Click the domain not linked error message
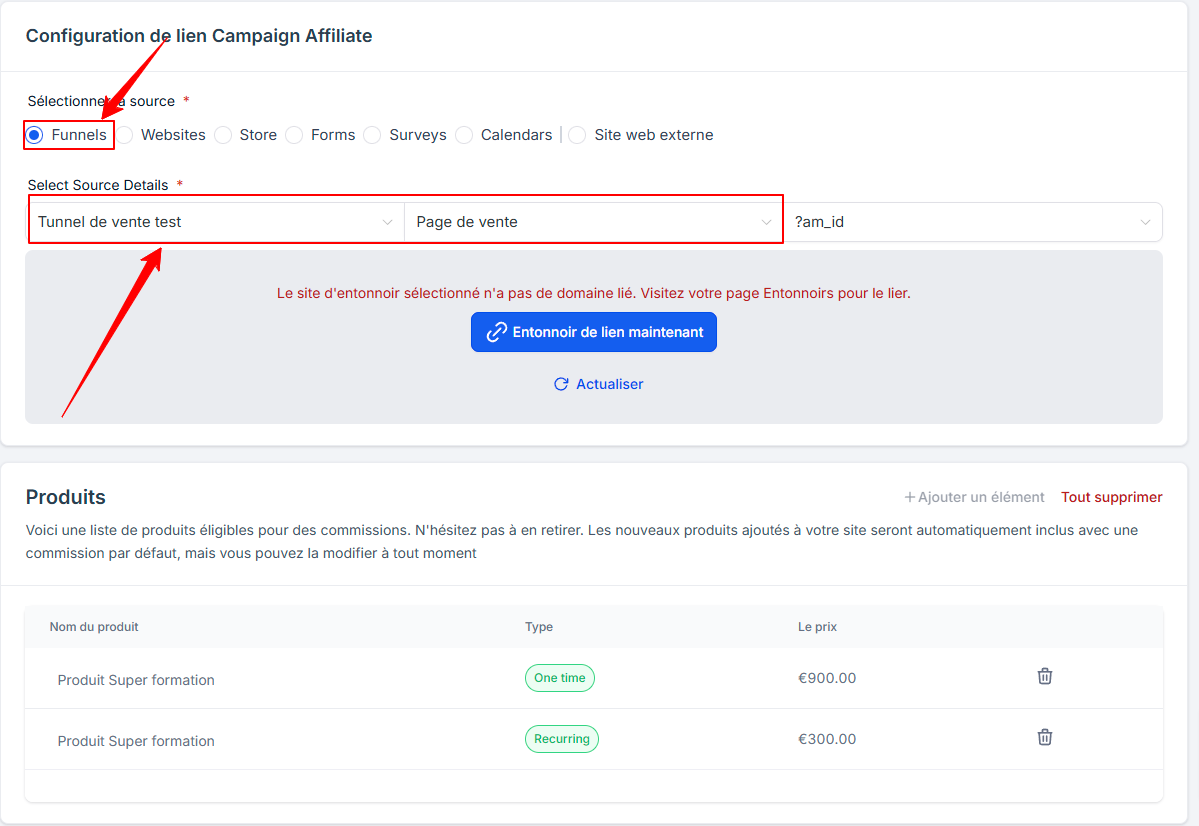This screenshot has height=826, width=1199. pos(593,293)
